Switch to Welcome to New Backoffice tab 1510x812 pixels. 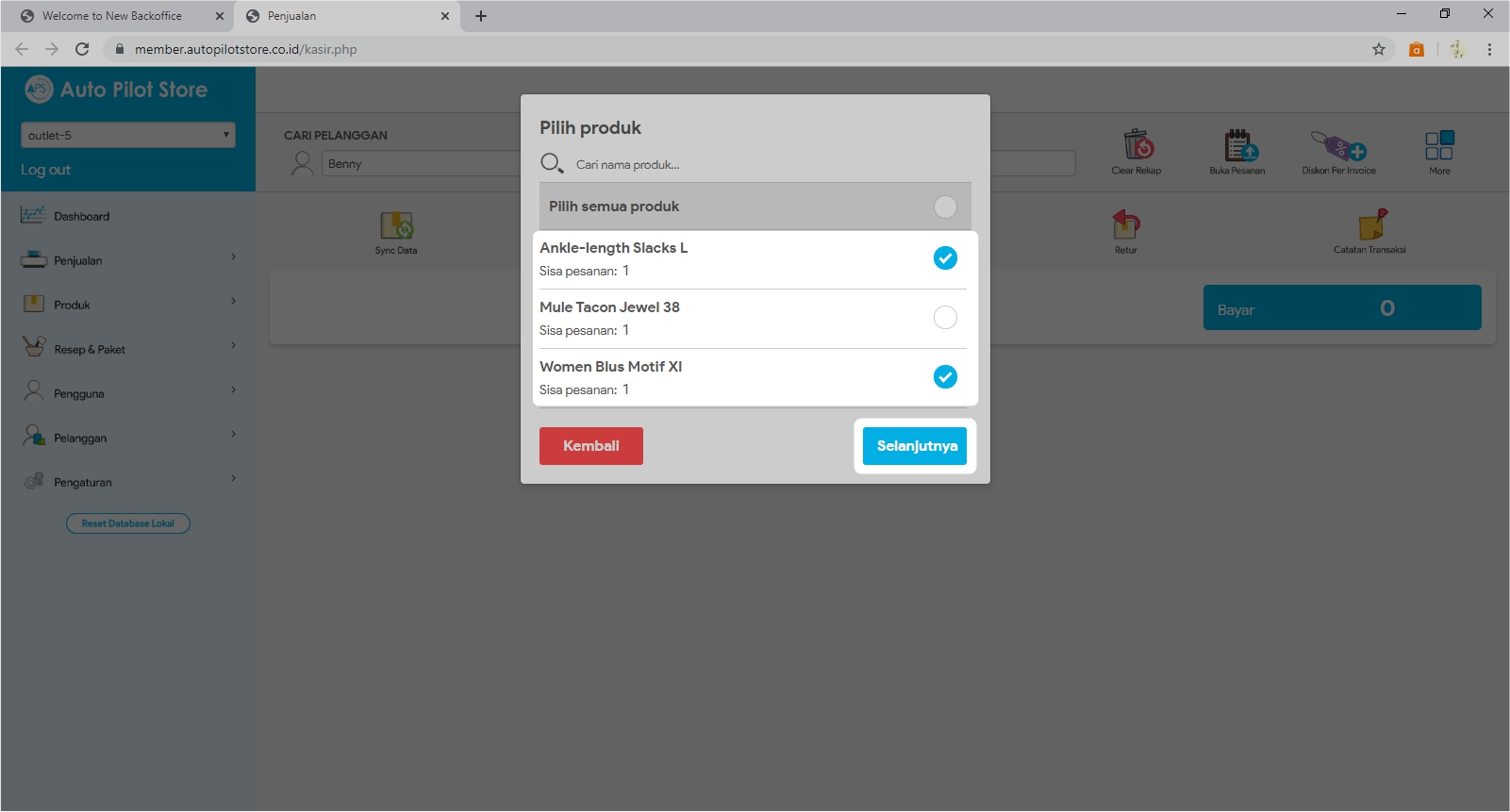coord(113,16)
